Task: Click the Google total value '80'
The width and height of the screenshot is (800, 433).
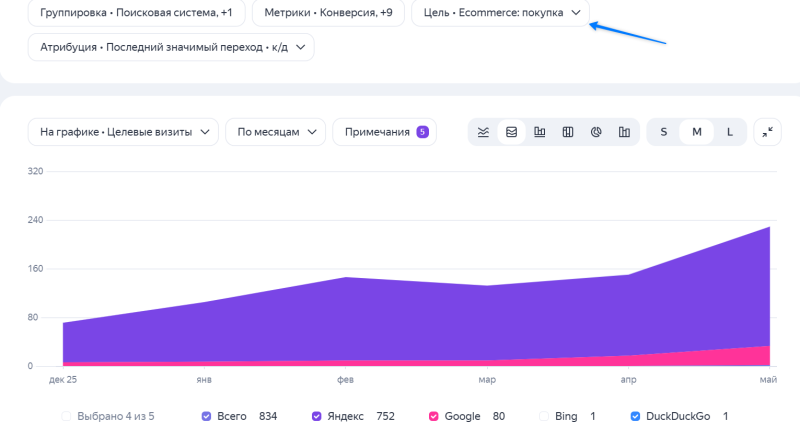Action: pyautogui.click(x=499, y=416)
